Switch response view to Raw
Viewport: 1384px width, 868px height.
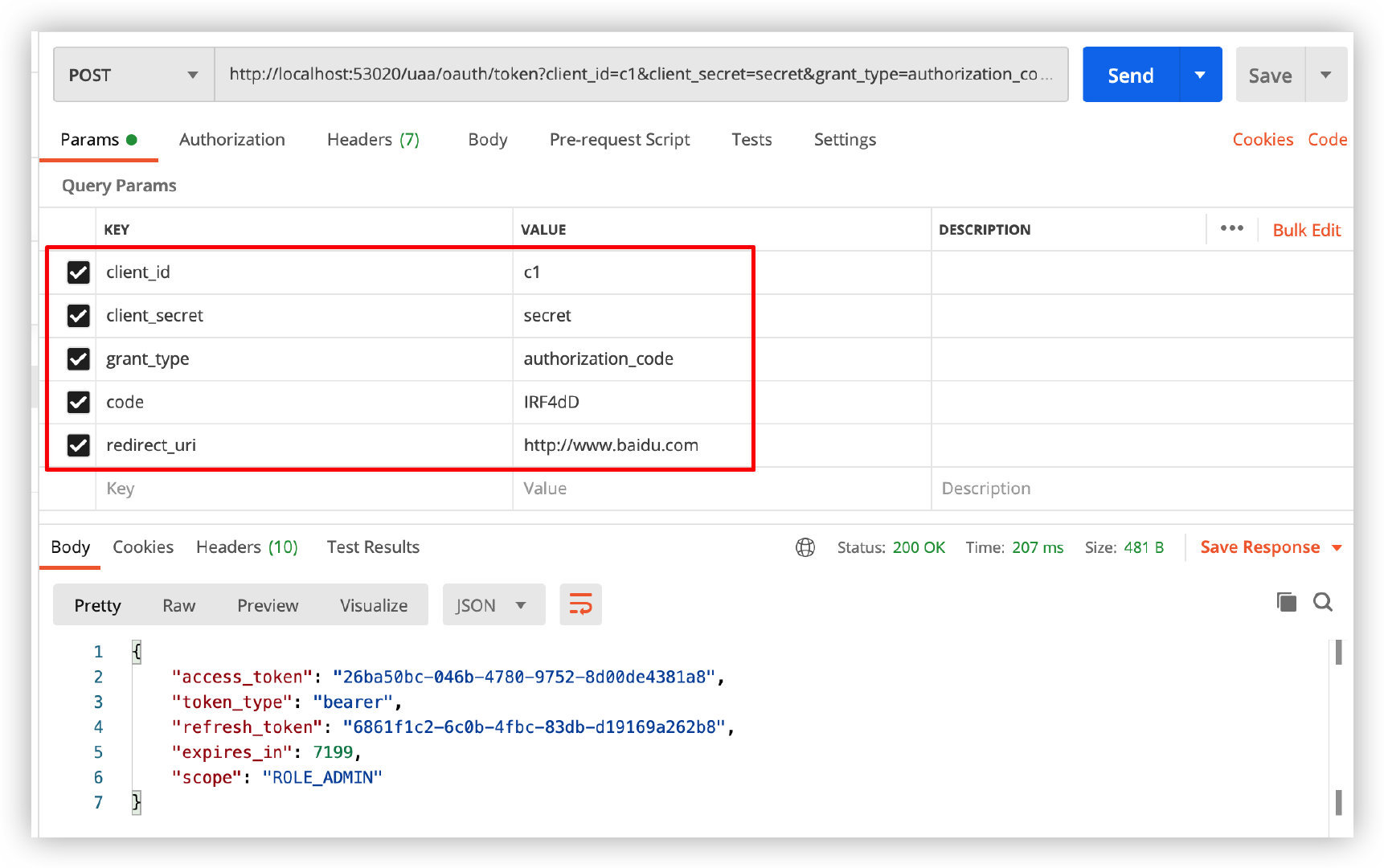178,605
